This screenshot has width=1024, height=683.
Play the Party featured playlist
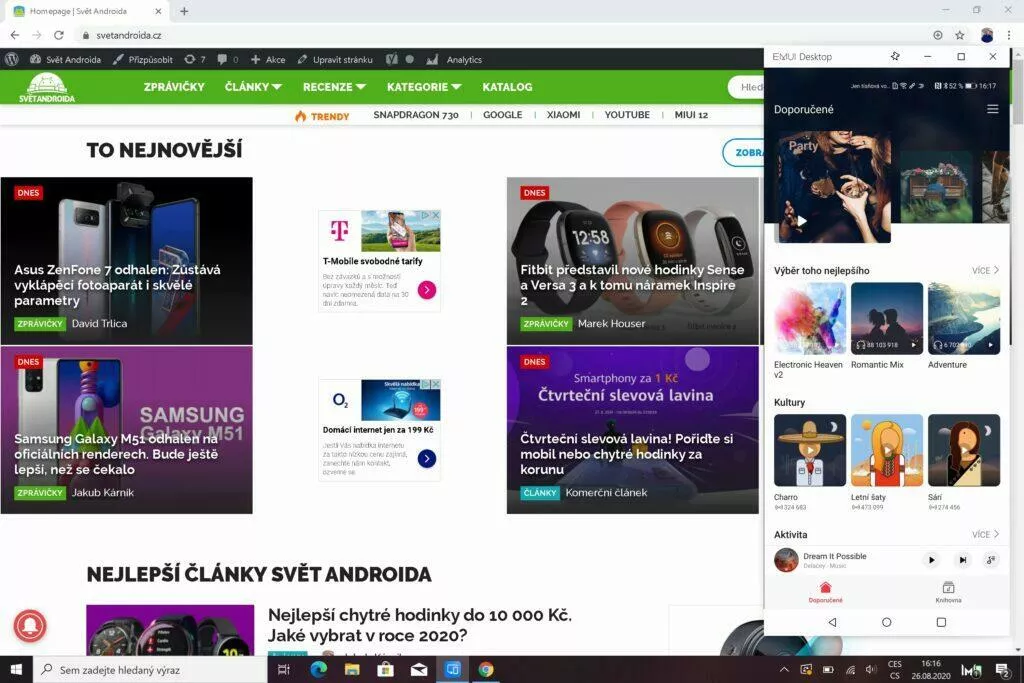click(x=802, y=221)
